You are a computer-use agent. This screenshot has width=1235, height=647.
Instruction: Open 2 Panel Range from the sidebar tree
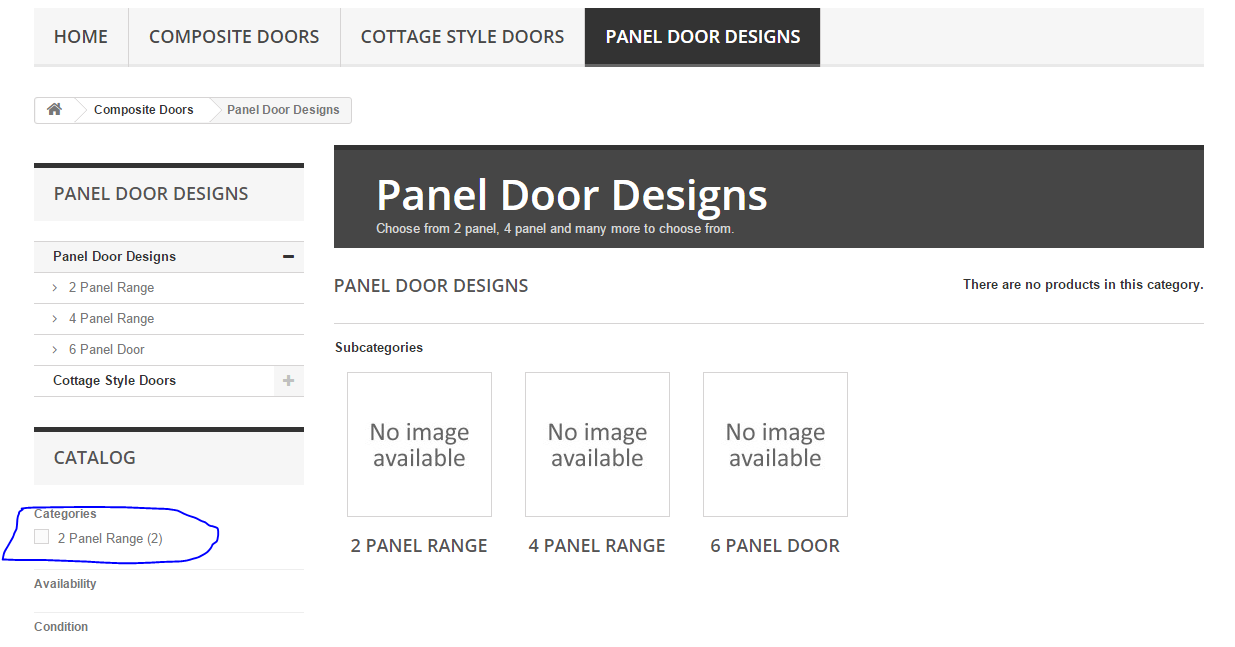pos(111,287)
